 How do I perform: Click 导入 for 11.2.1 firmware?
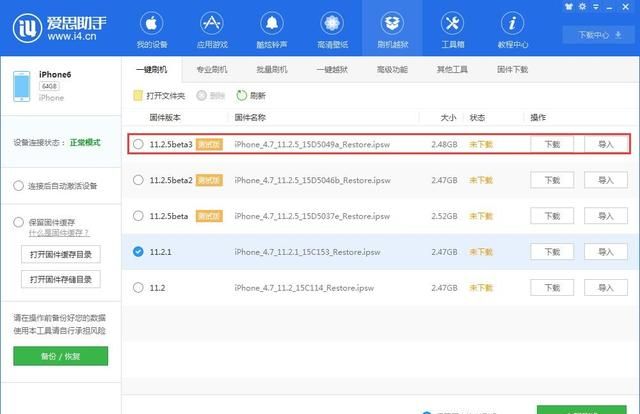tap(606, 252)
